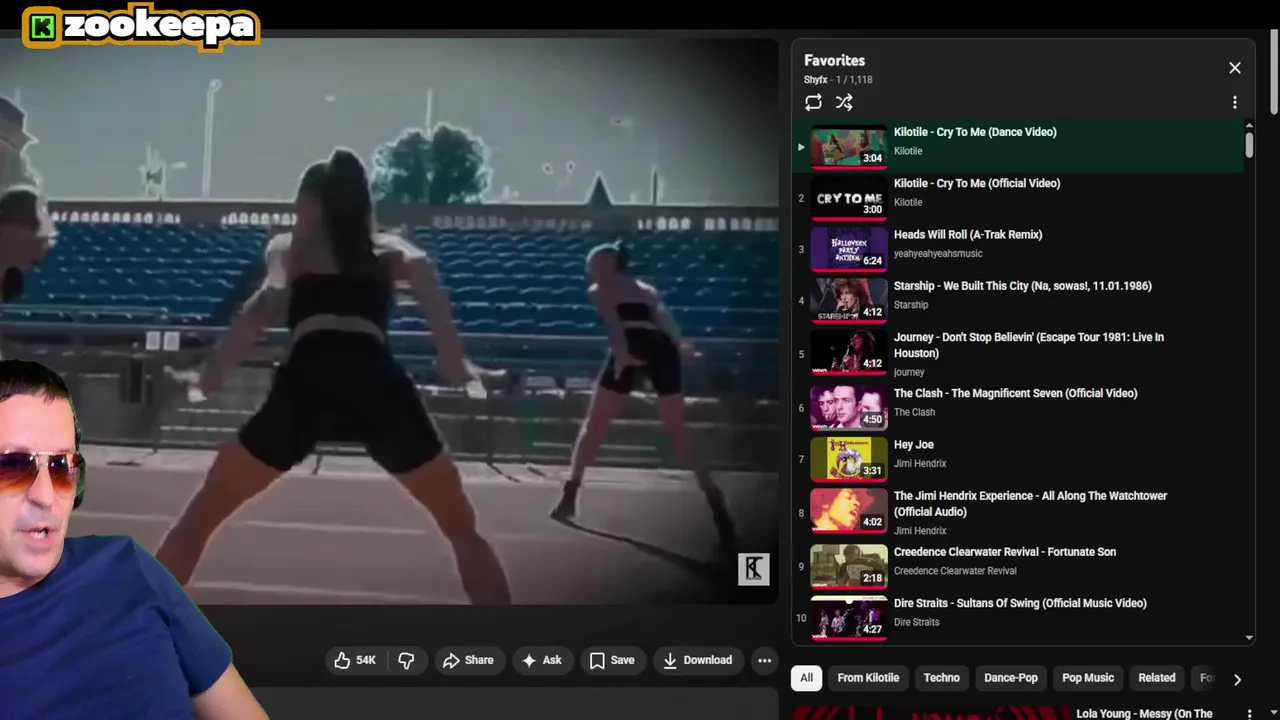
Task: Click the playlist scrollbar thumb
Action: point(1249,145)
